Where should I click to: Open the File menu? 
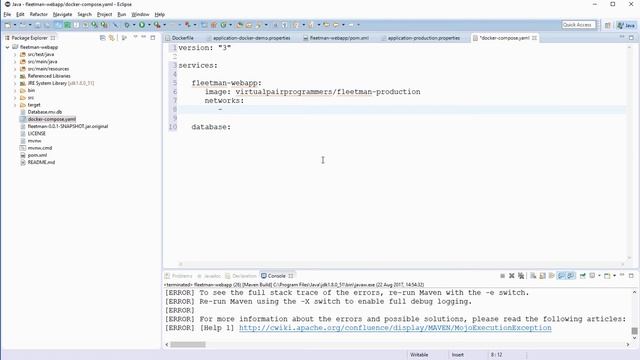7,14
